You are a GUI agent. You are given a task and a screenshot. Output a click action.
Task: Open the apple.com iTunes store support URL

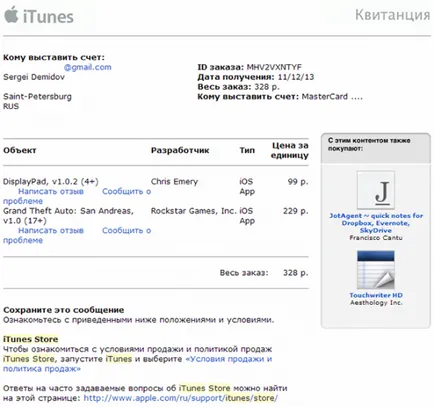tap(181, 398)
